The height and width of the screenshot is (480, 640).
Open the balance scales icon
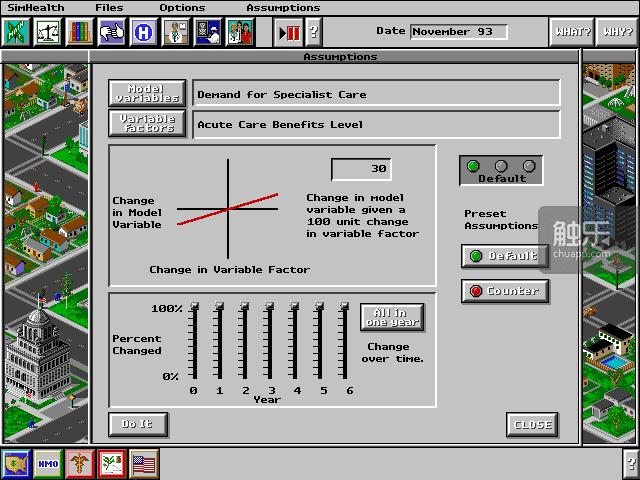click(x=48, y=32)
